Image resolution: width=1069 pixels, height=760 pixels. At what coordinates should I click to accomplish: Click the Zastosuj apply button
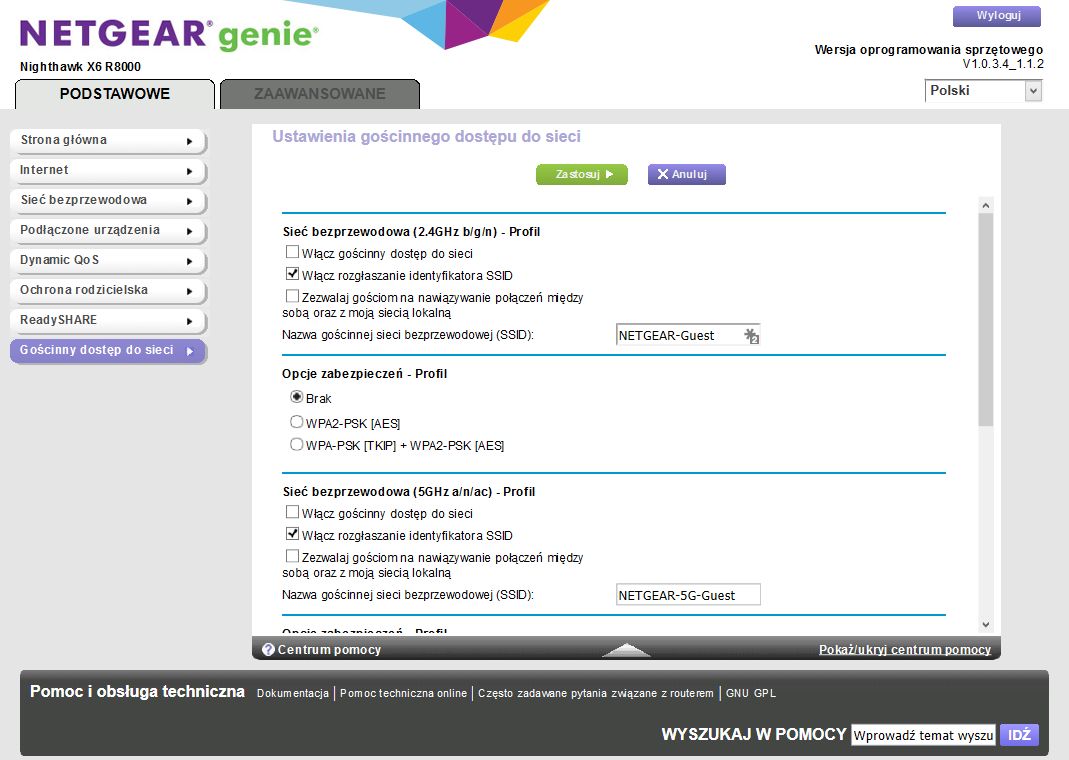pos(582,174)
